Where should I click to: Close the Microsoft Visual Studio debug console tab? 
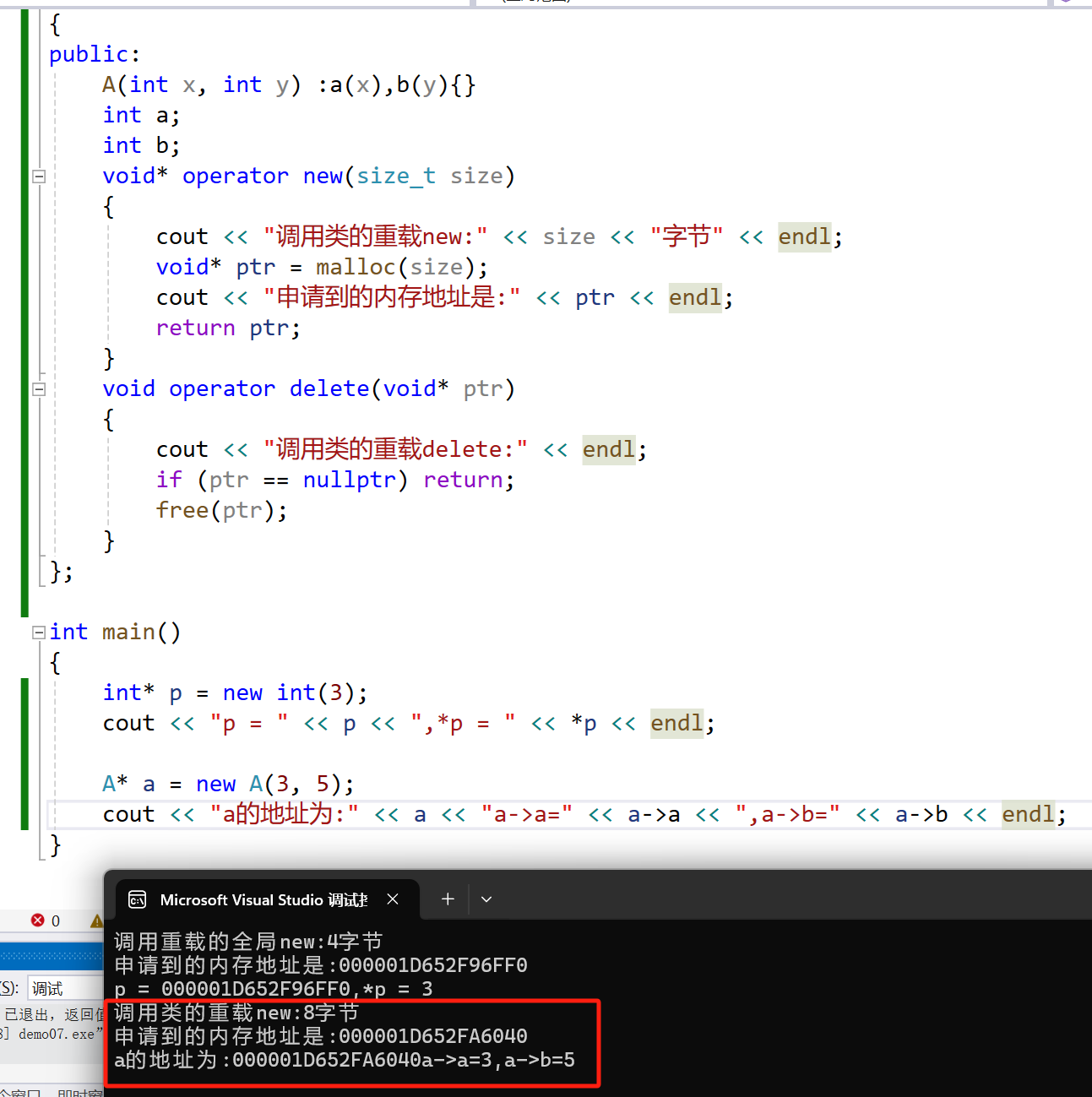click(x=393, y=899)
